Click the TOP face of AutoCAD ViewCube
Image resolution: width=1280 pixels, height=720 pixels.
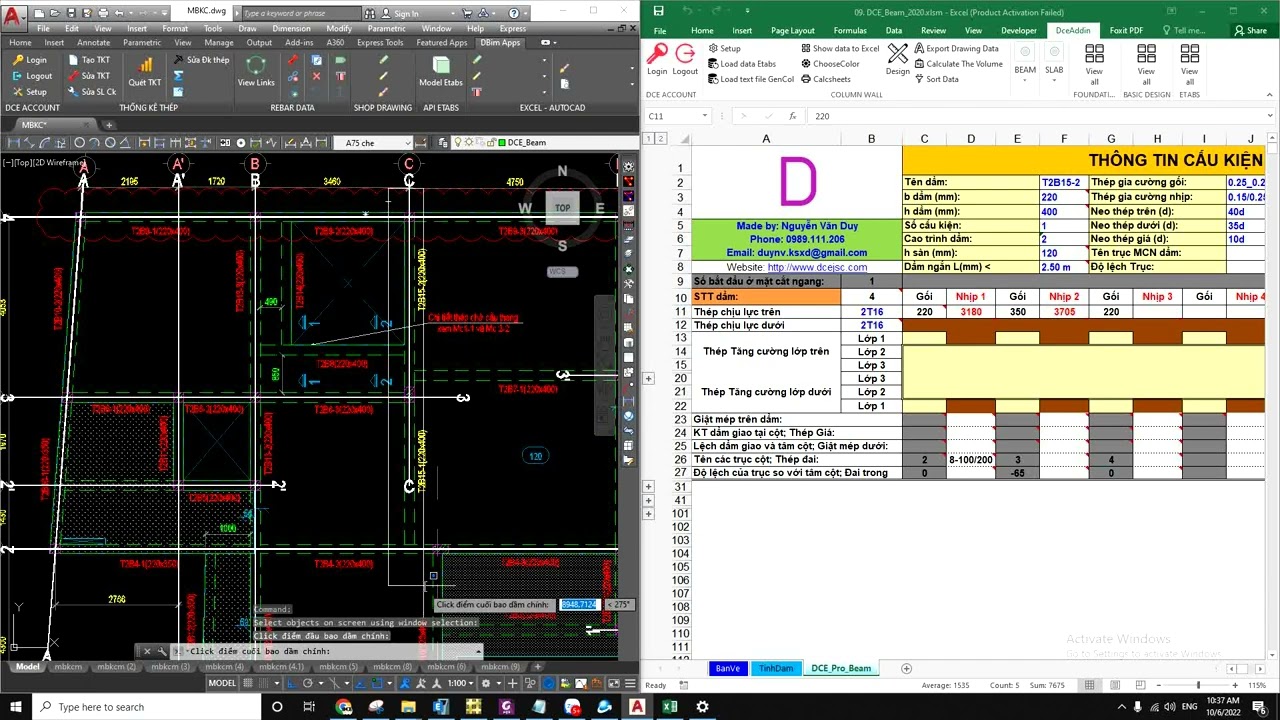pyautogui.click(x=563, y=208)
